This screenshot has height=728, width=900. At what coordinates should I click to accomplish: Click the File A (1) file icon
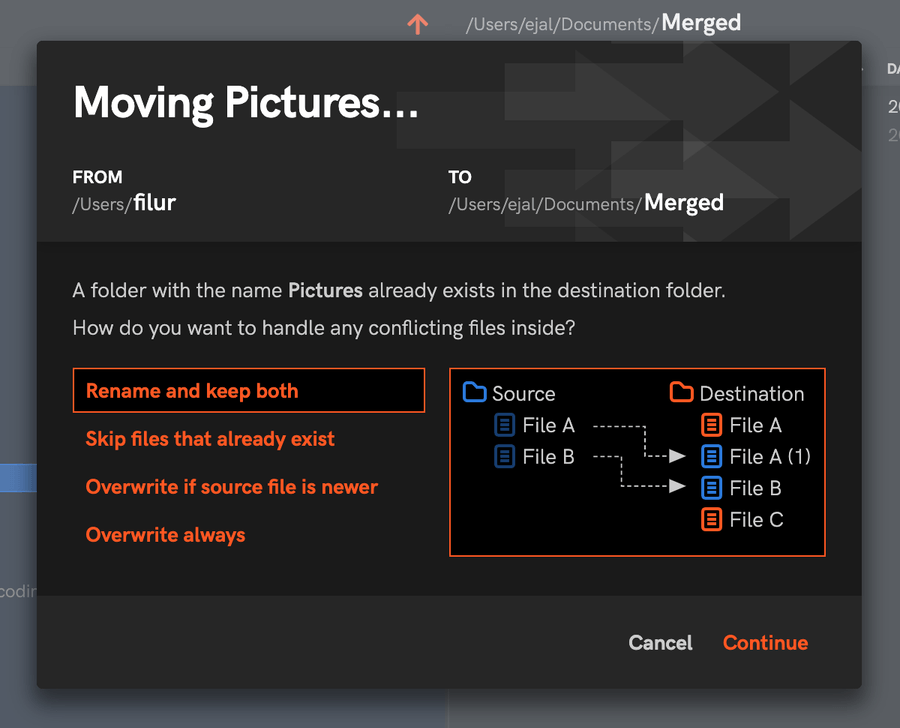711,456
